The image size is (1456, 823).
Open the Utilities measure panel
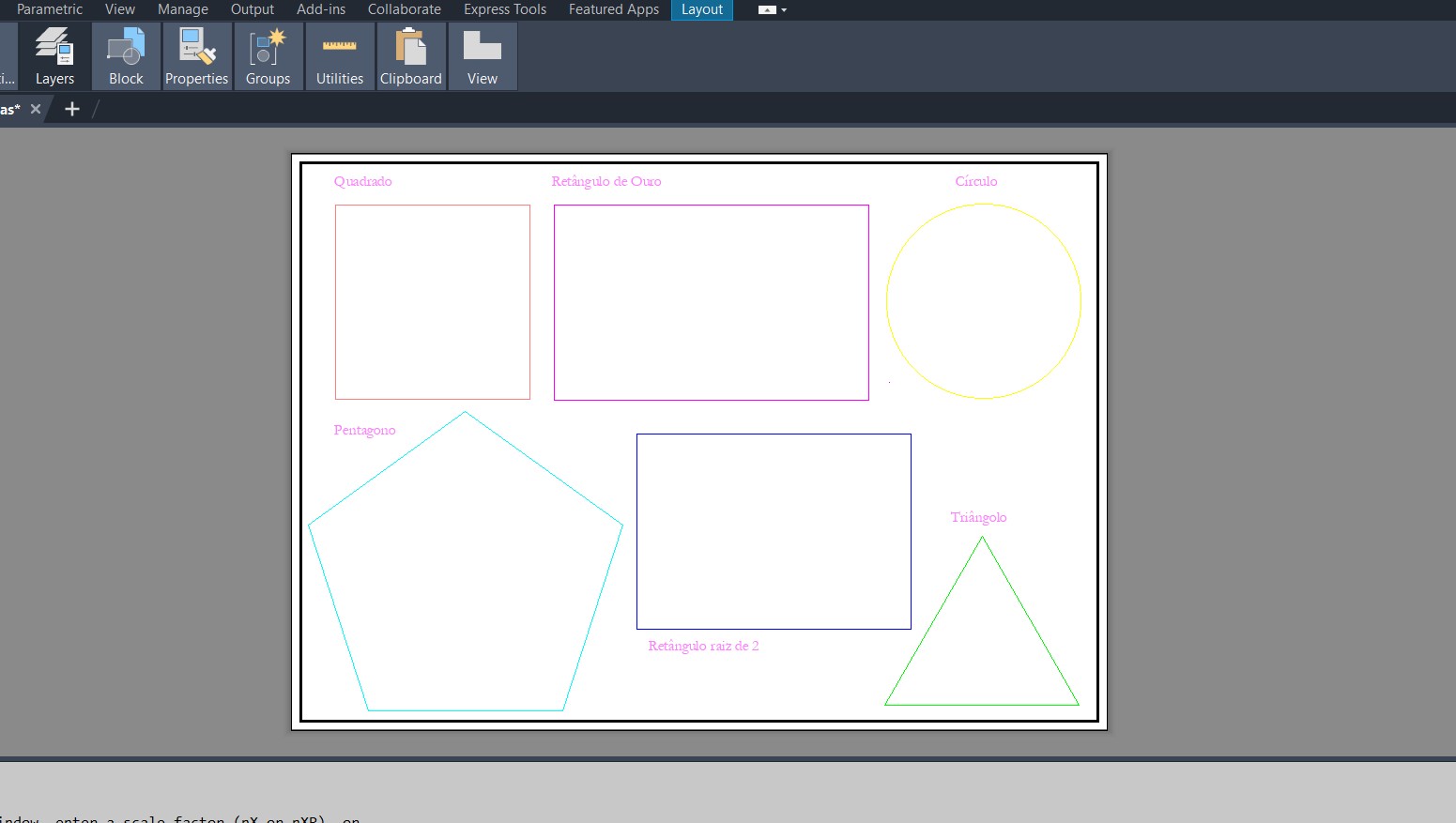point(340,57)
